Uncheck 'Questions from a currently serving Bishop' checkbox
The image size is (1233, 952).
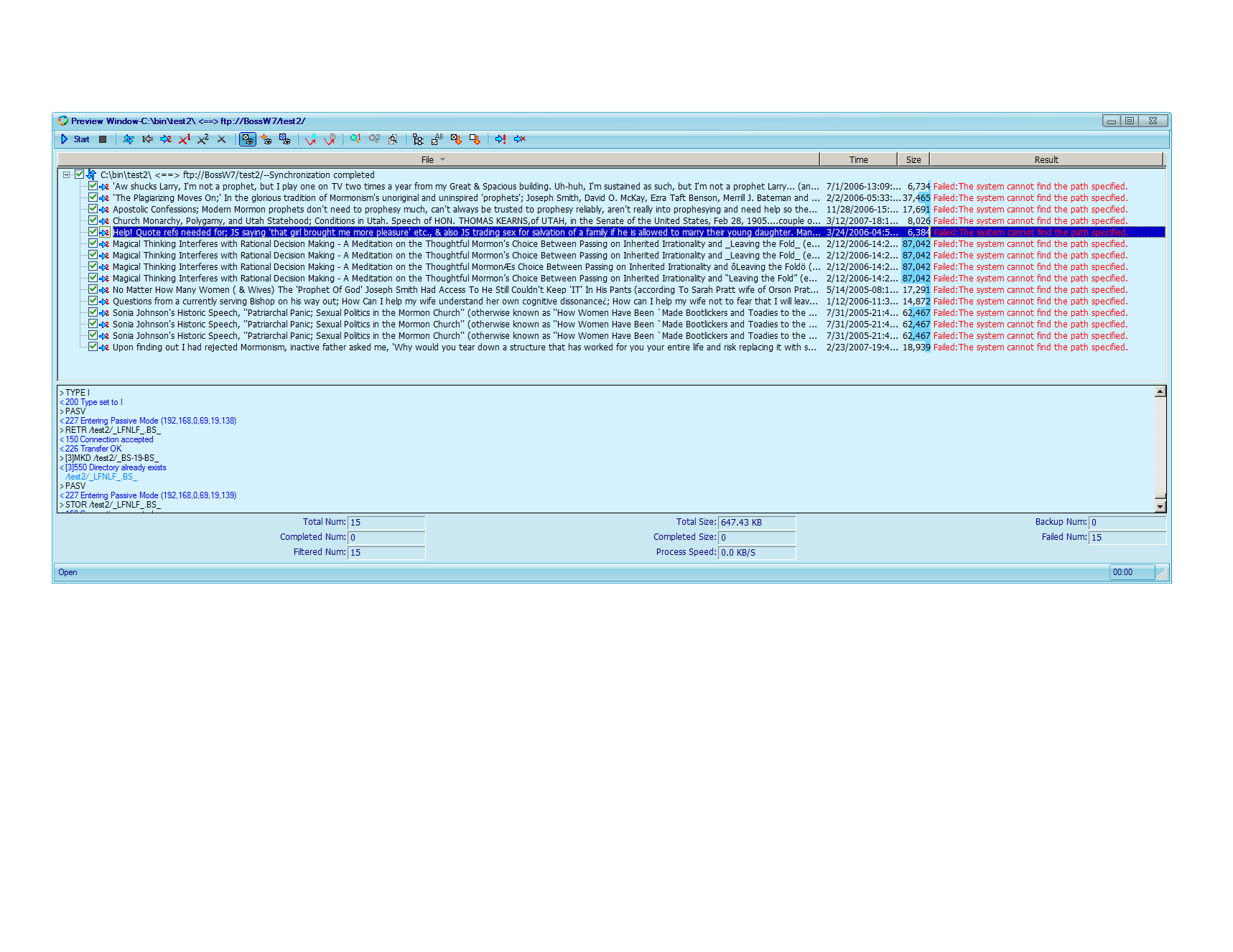(93, 301)
